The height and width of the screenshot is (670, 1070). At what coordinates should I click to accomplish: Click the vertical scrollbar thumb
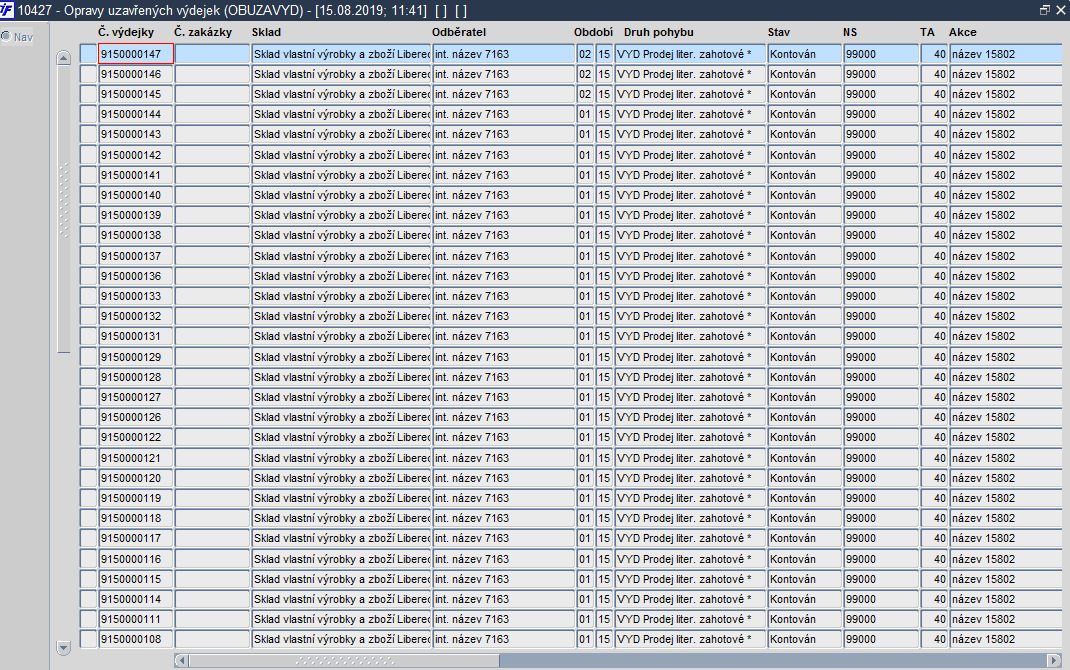[x=63, y=209]
